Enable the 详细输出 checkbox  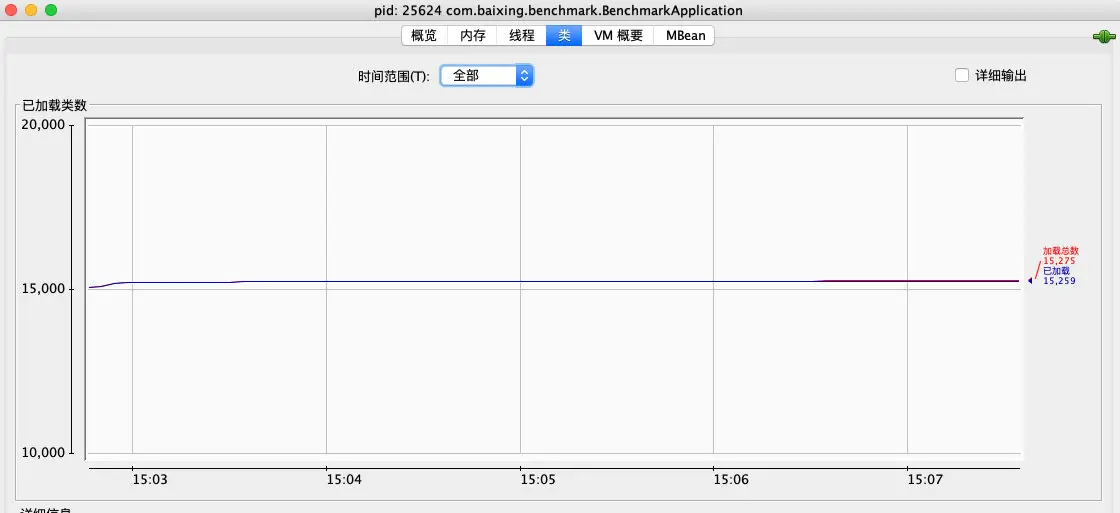coord(962,75)
